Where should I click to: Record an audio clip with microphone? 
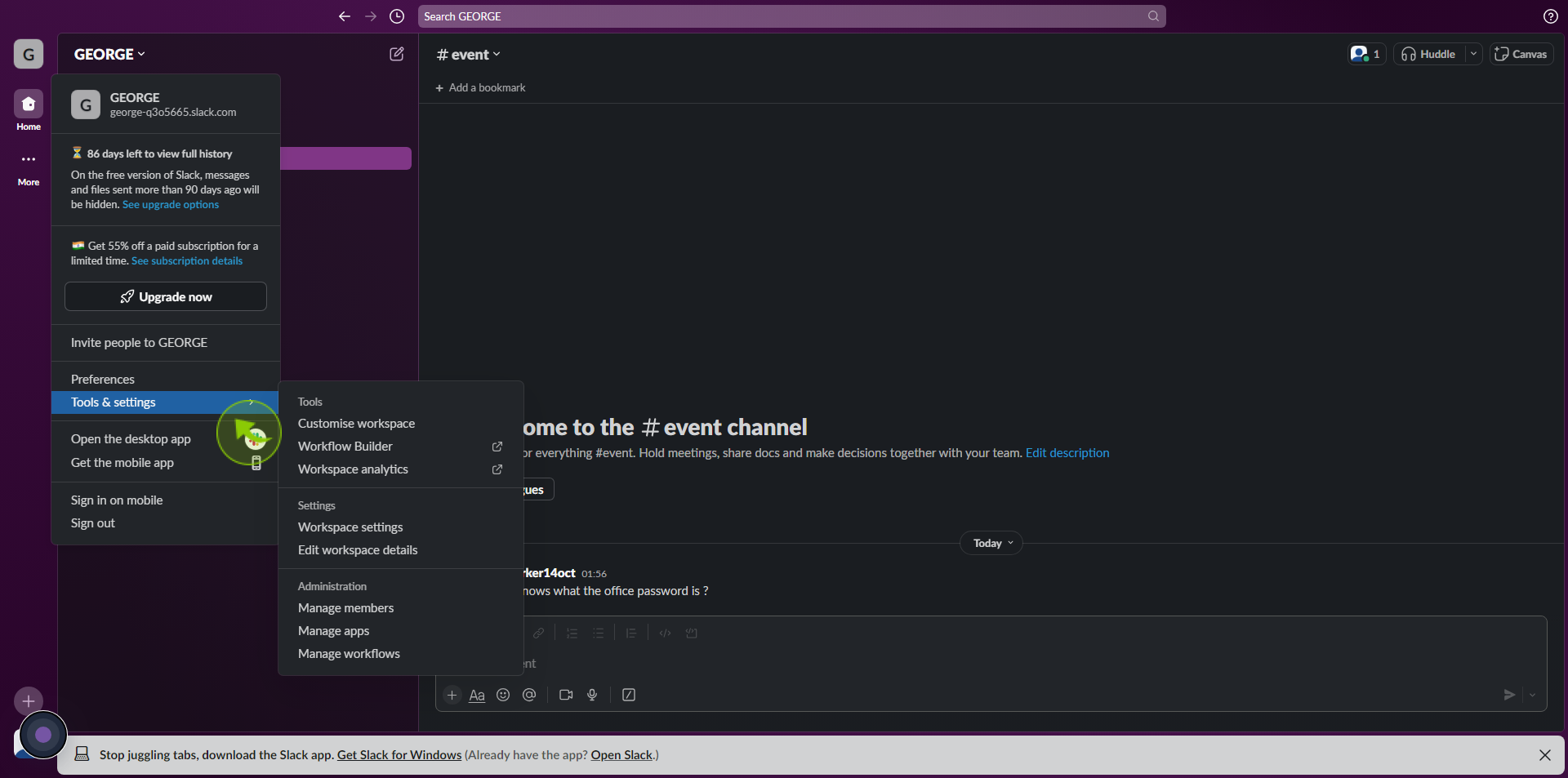click(592, 695)
